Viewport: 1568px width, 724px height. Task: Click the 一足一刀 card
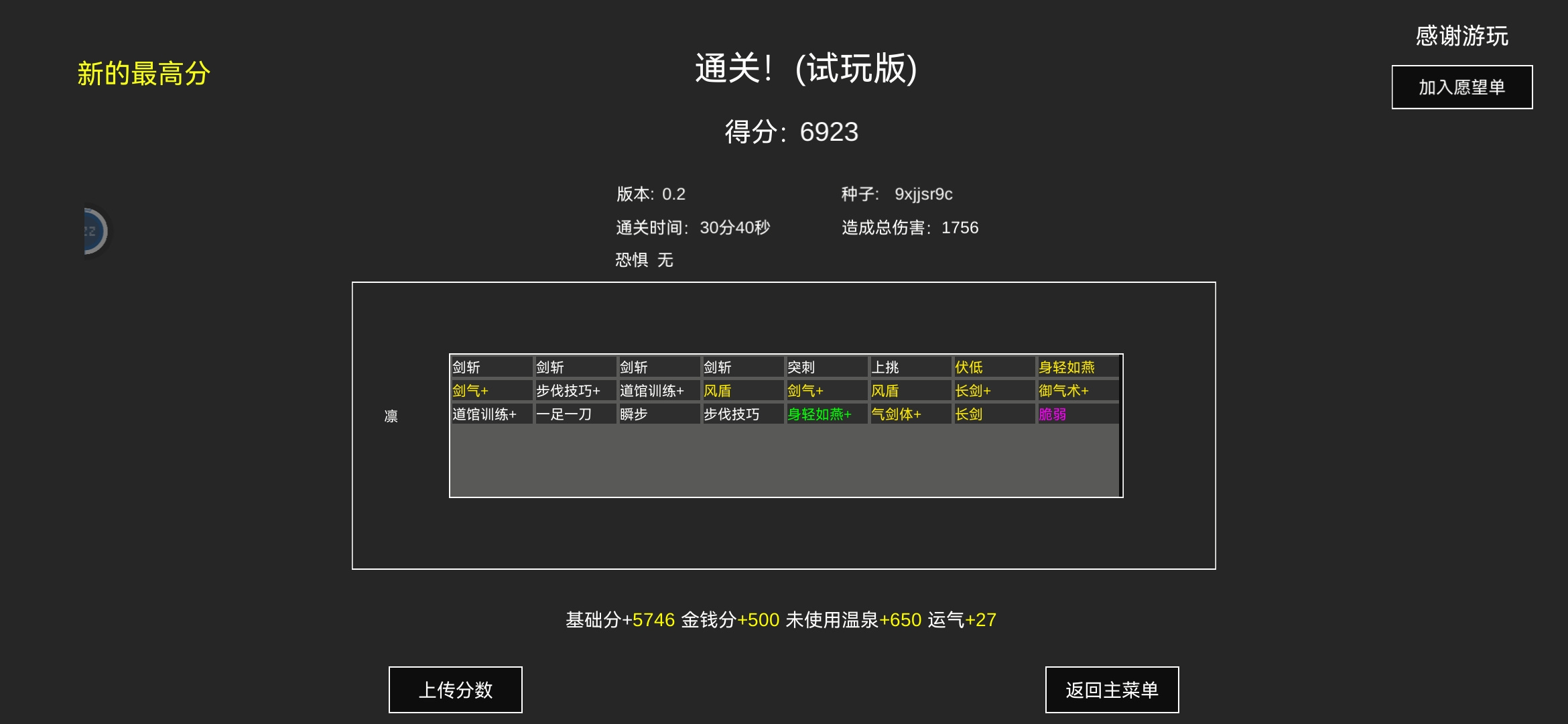click(x=575, y=414)
